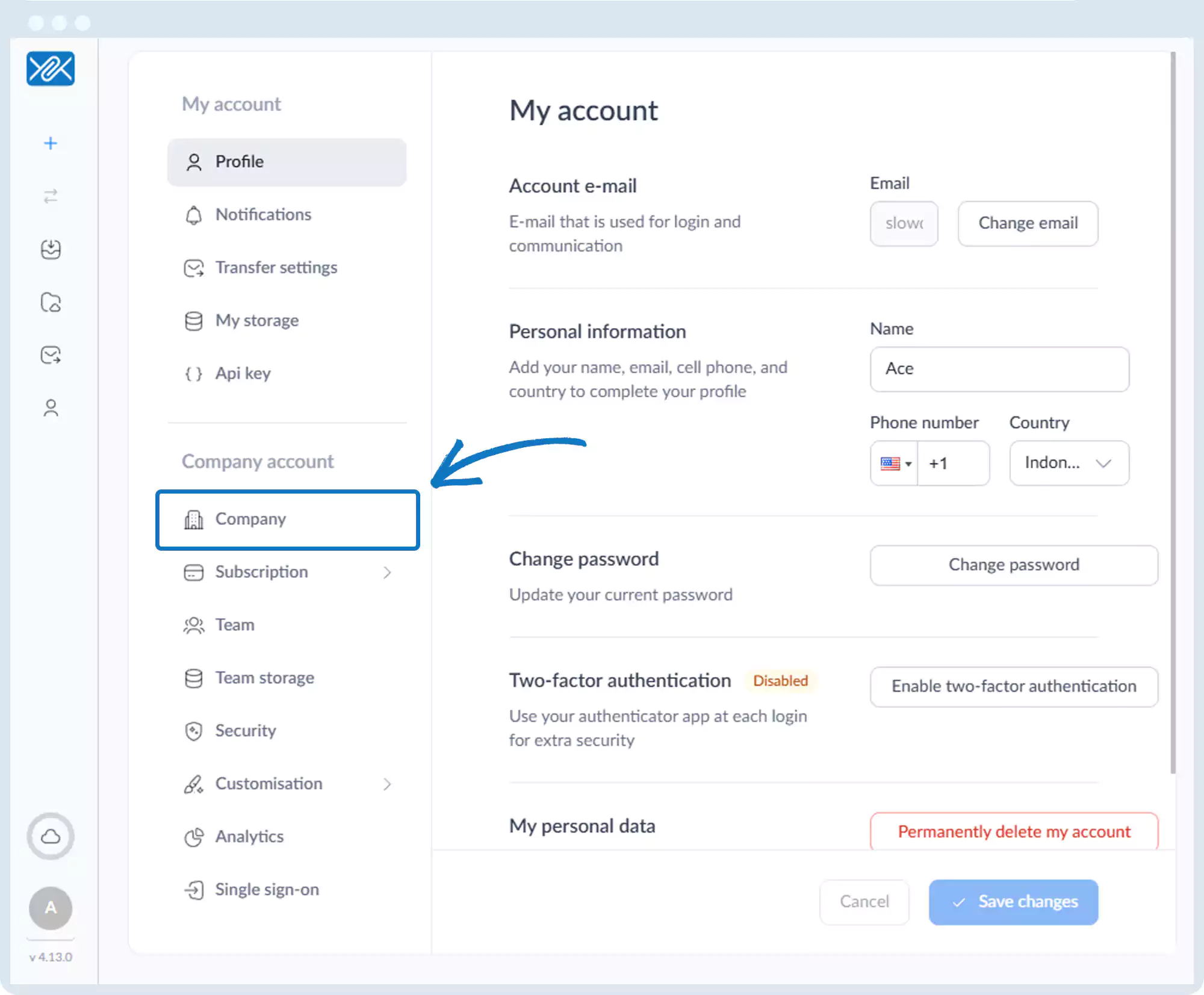Click the received files inbox icon

point(51,249)
